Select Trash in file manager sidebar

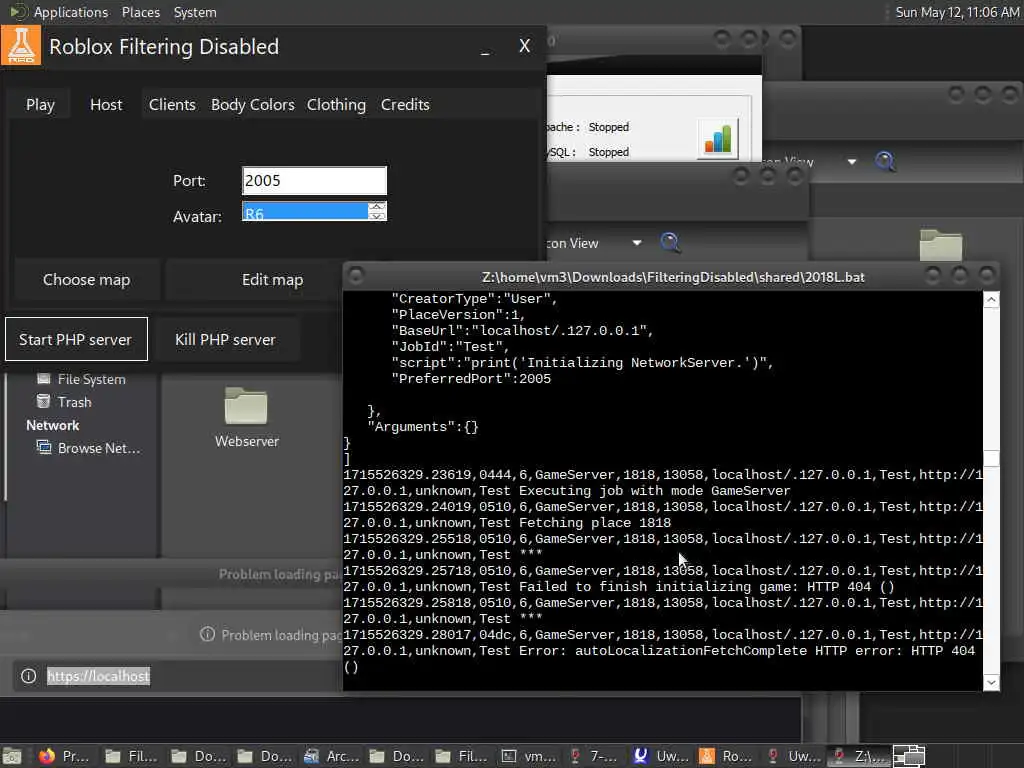coord(65,402)
